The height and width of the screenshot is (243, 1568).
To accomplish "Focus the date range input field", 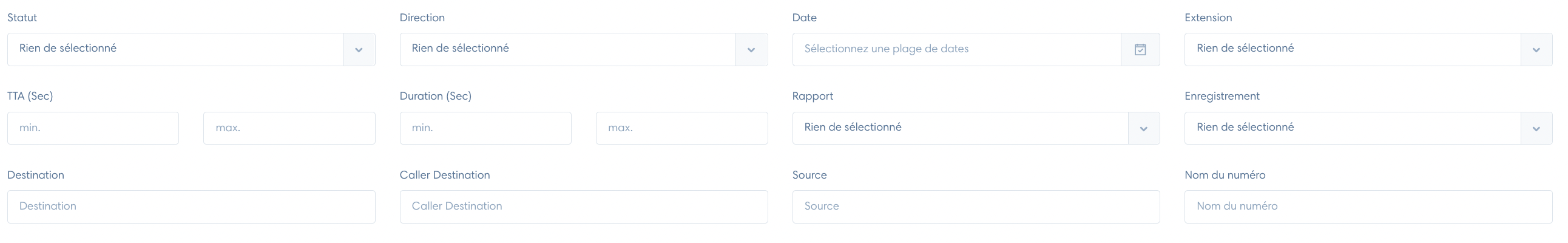I will click(x=957, y=49).
